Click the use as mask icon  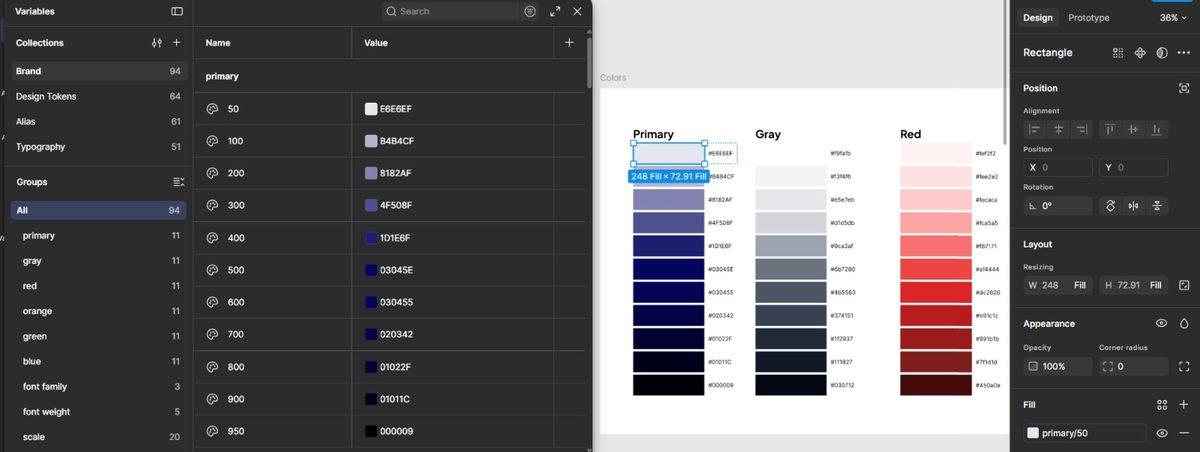tap(1162, 52)
